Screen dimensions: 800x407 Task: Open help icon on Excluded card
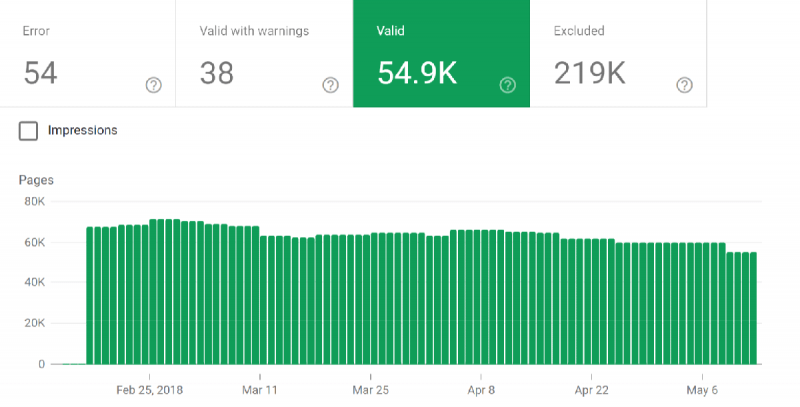pyautogui.click(x=685, y=85)
